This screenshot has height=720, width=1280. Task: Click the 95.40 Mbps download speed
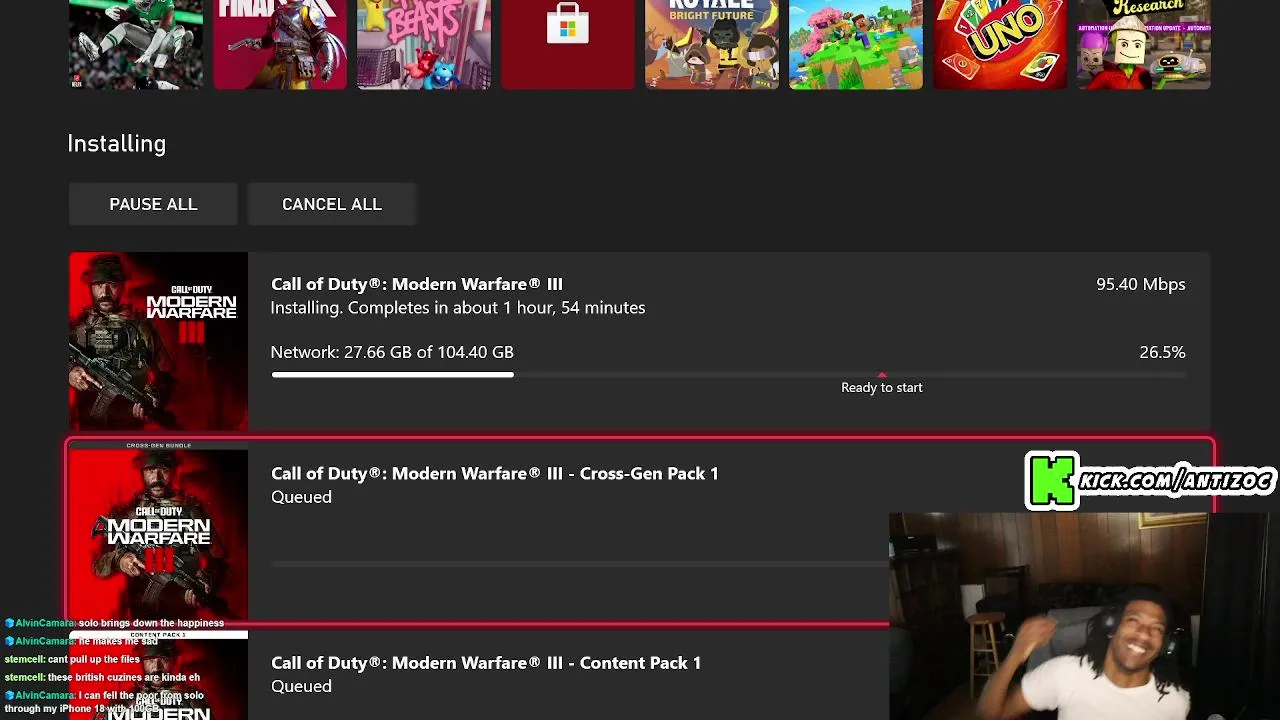tap(1141, 284)
